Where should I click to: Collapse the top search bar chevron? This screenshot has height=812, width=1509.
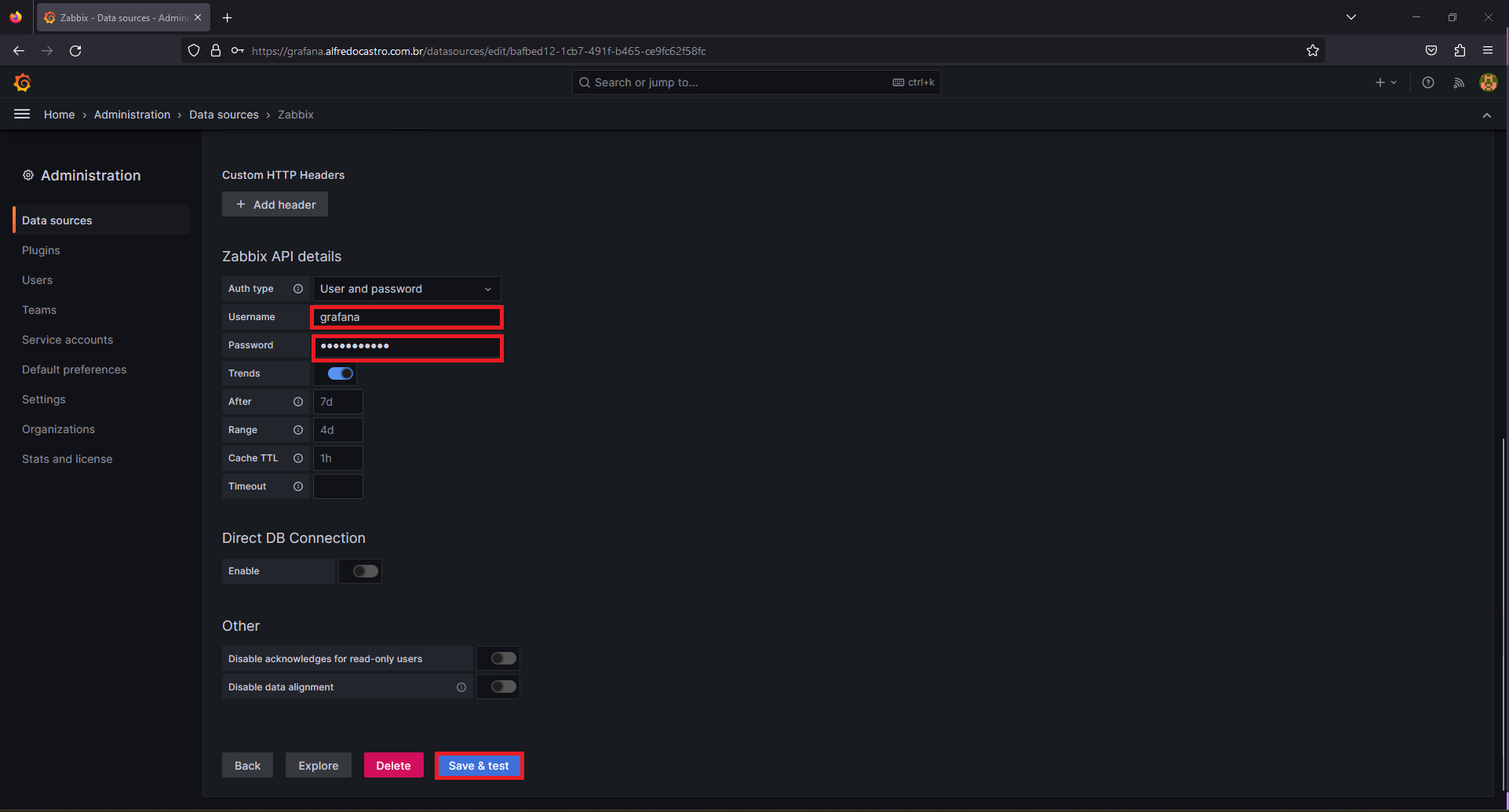point(1487,115)
